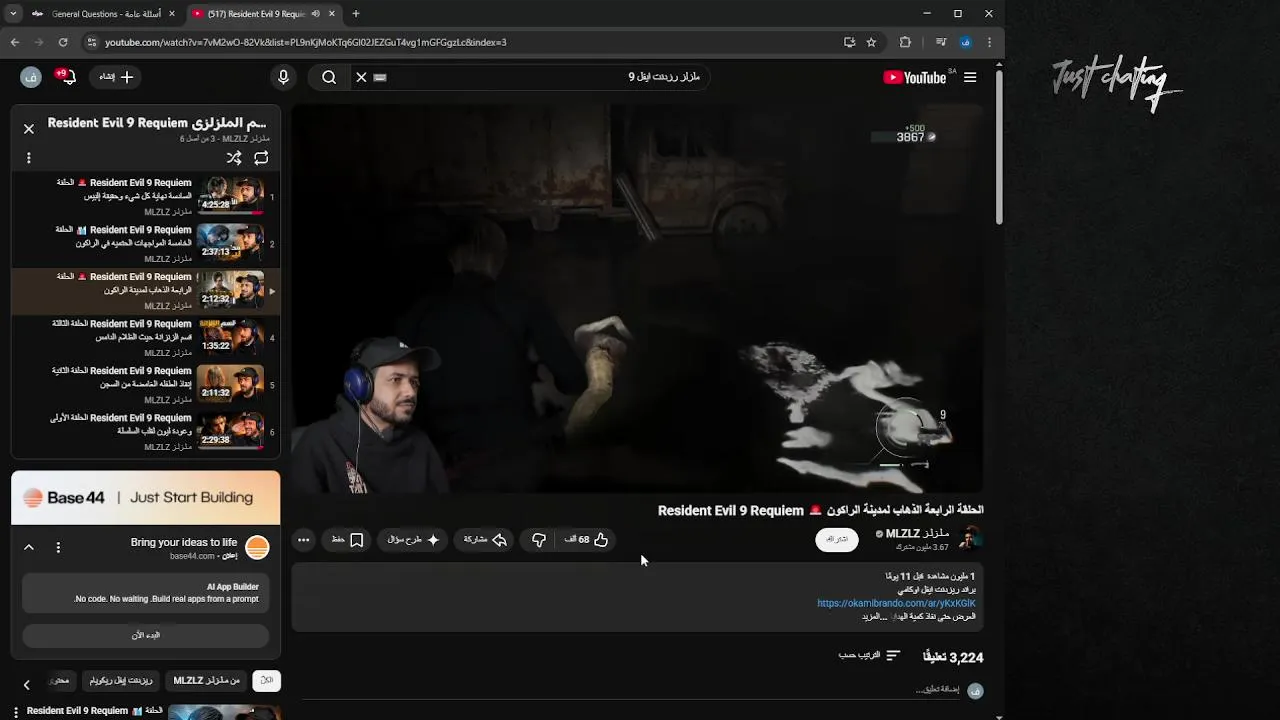
Task: Play playlist video 1 with 4:25:28 duration
Action: pos(145,197)
